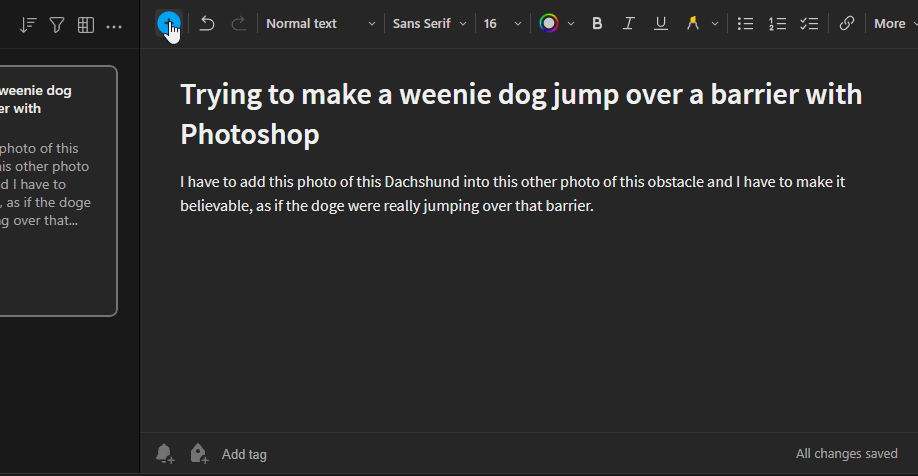
Task: Change the note list view layout icon
Action: [x=86, y=25]
